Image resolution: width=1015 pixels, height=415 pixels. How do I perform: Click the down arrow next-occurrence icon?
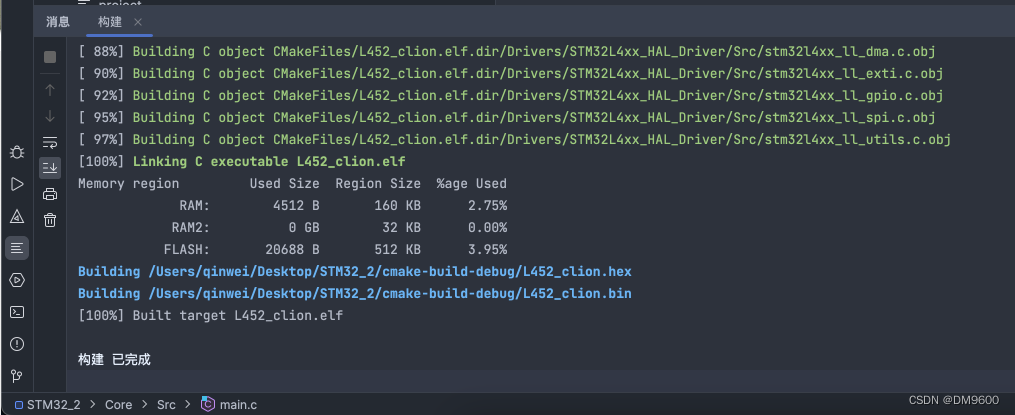pos(50,117)
